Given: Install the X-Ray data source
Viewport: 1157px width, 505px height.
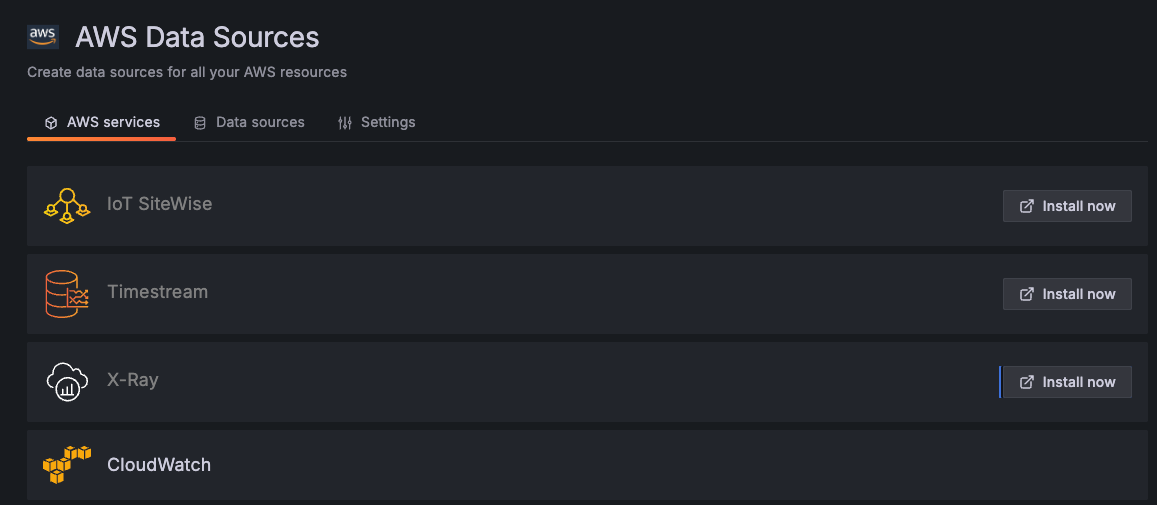Looking at the screenshot, I should click(x=1067, y=382).
